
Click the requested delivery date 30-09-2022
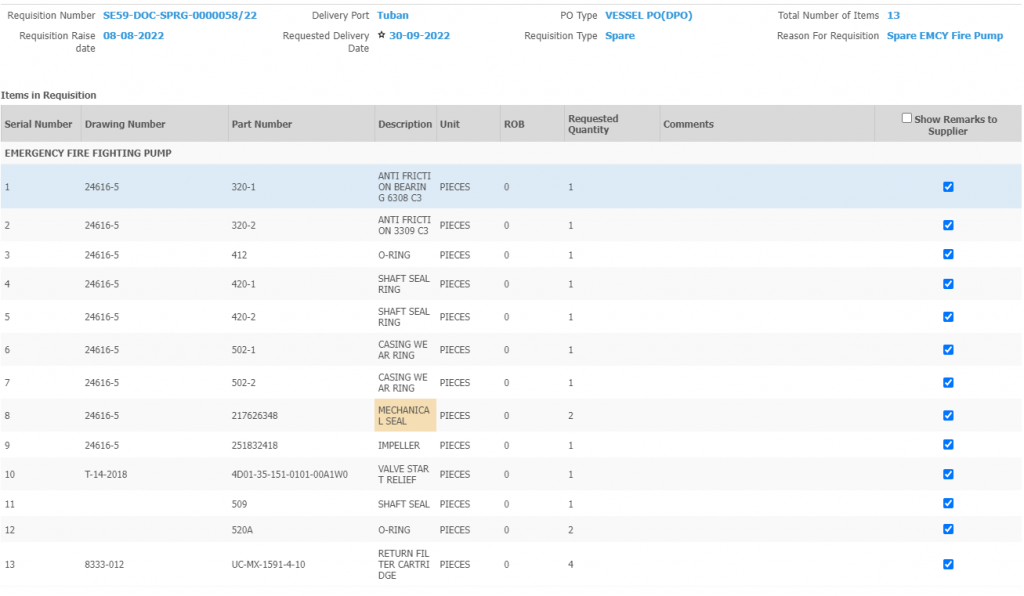(419, 36)
